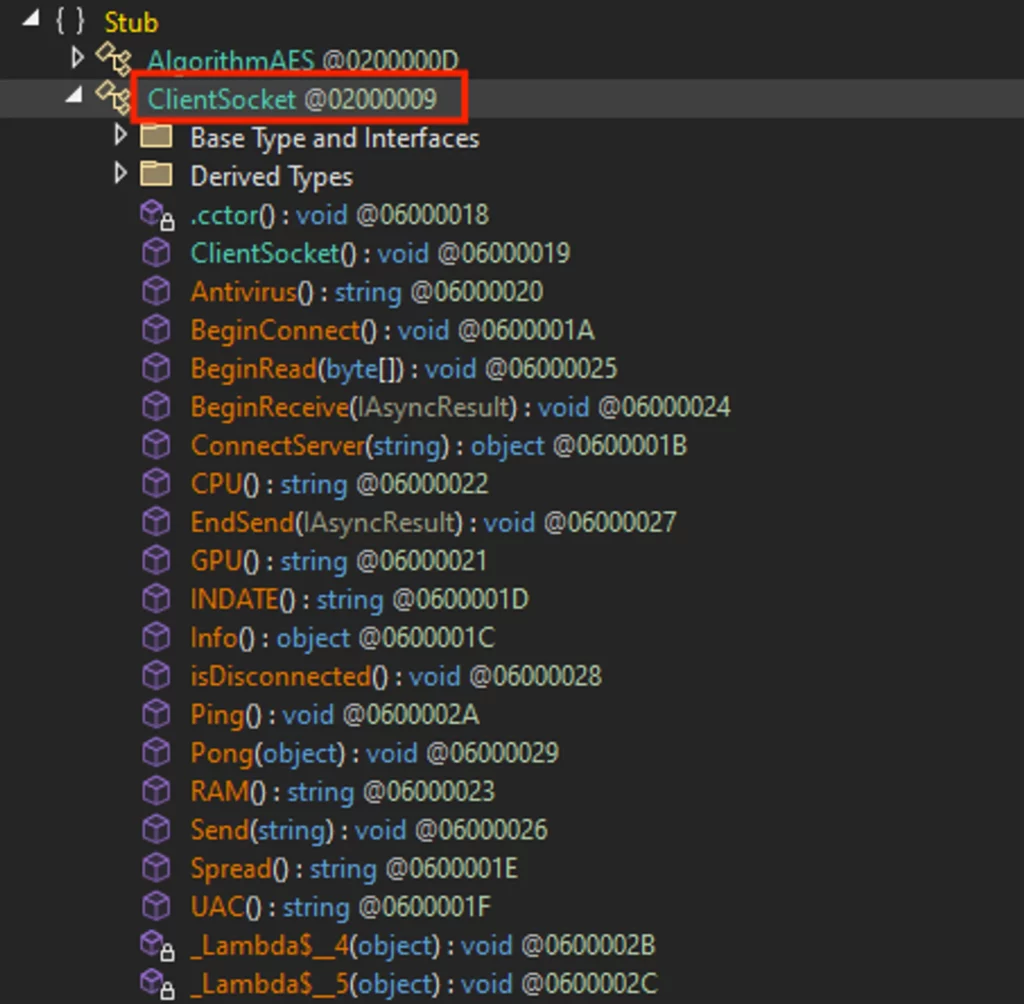Expand the Derived Types folder arrow

[121, 174]
